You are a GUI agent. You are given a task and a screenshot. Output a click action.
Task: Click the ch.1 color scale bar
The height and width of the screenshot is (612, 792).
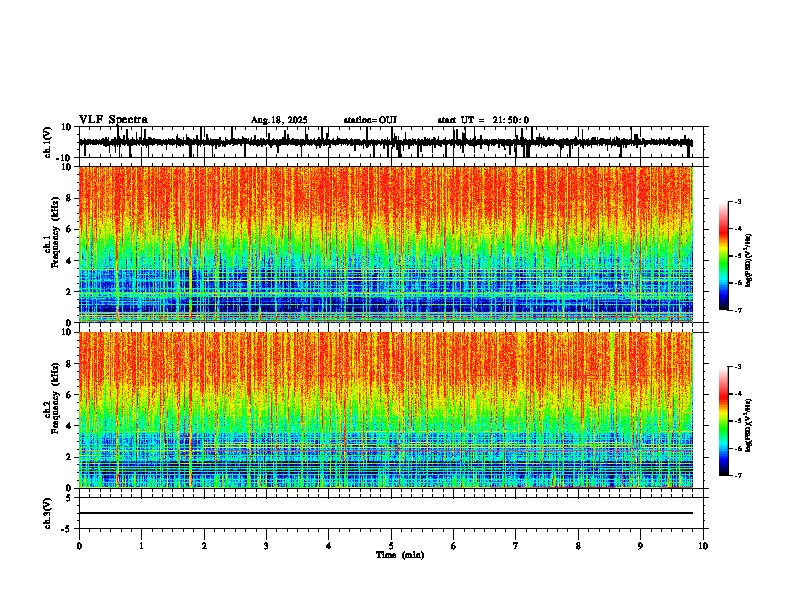click(x=723, y=255)
